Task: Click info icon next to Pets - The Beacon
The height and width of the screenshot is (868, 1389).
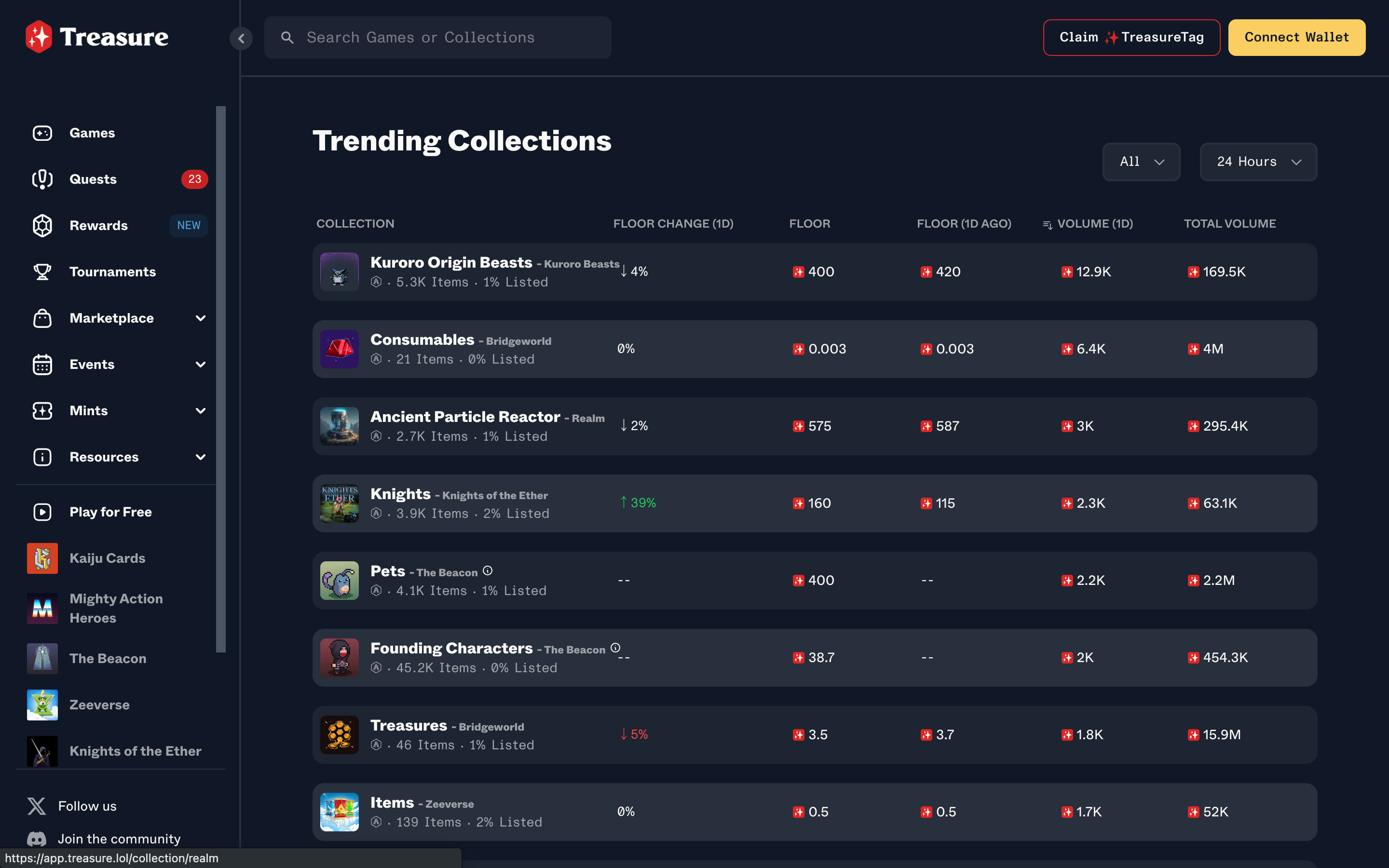Action: coord(488,570)
